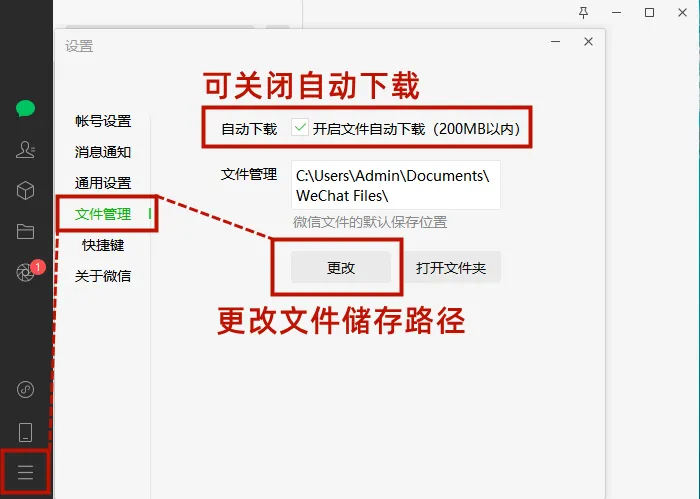Select the 消息通知 tab
The image size is (700, 499).
click(x=103, y=152)
